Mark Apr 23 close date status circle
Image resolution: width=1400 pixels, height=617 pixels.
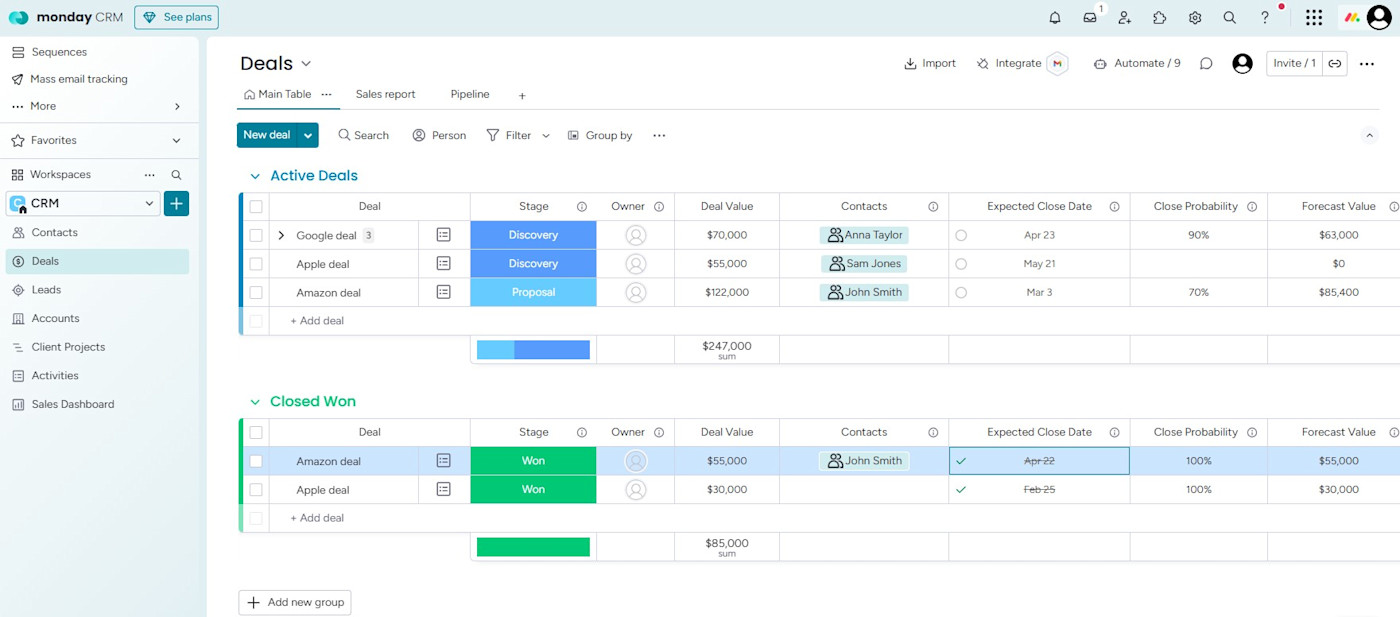click(x=961, y=235)
